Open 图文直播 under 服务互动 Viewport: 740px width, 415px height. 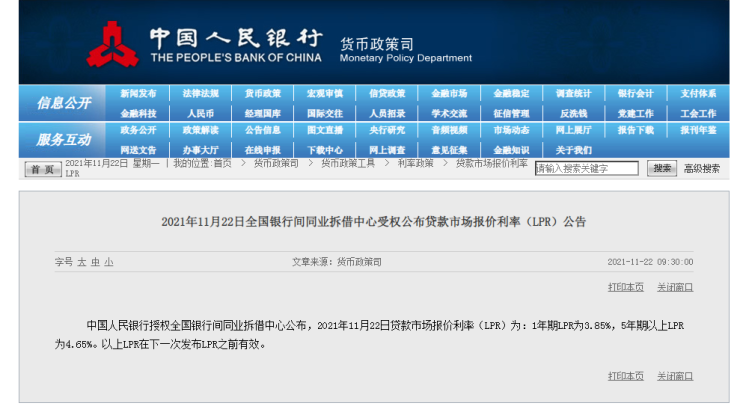(325, 130)
